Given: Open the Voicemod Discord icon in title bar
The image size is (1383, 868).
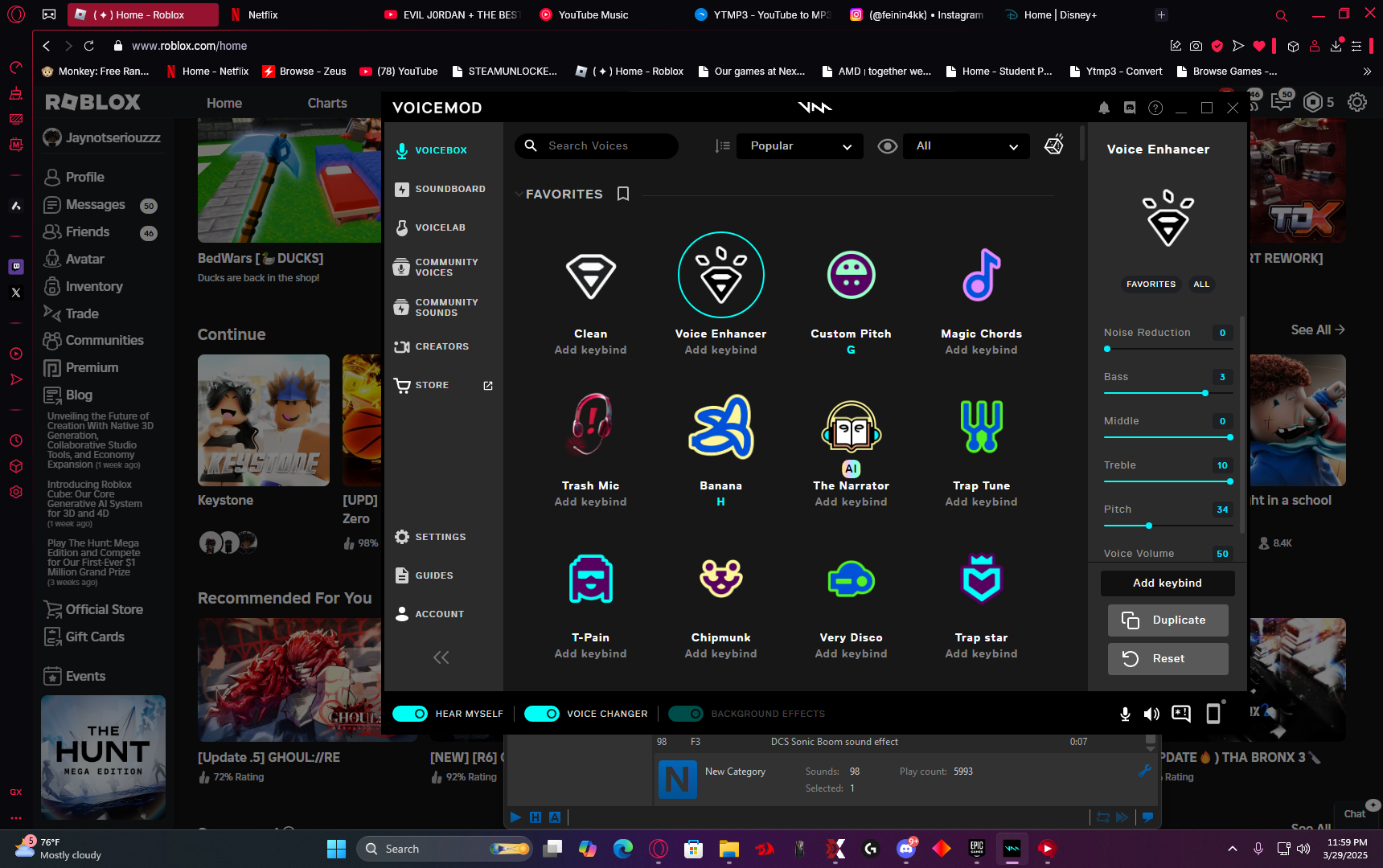Looking at the screenshot, I should pyautogui.click(x=1130, y=108).
